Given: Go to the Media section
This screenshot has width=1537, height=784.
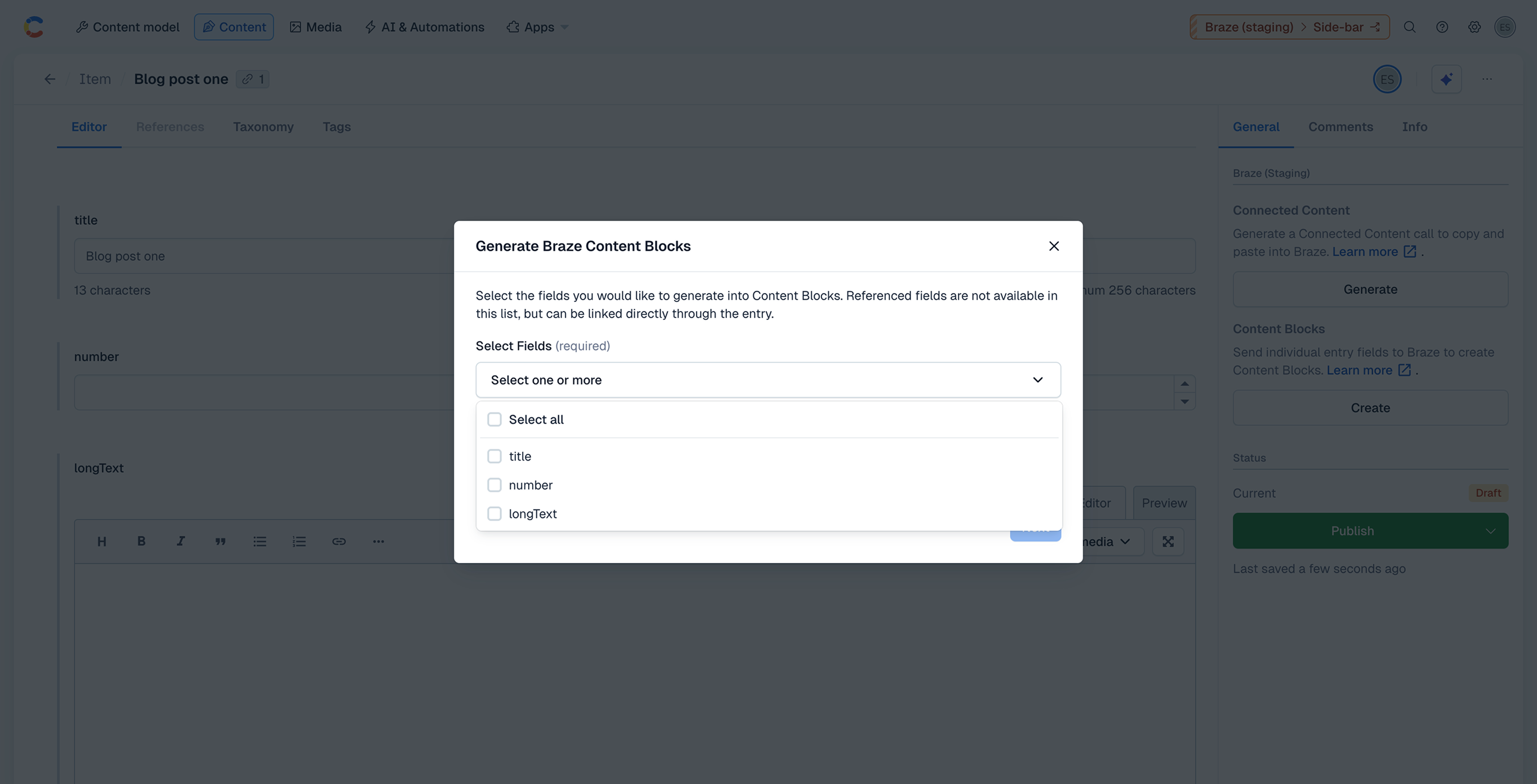Looking at the screenshot, I should click(316, 27).
